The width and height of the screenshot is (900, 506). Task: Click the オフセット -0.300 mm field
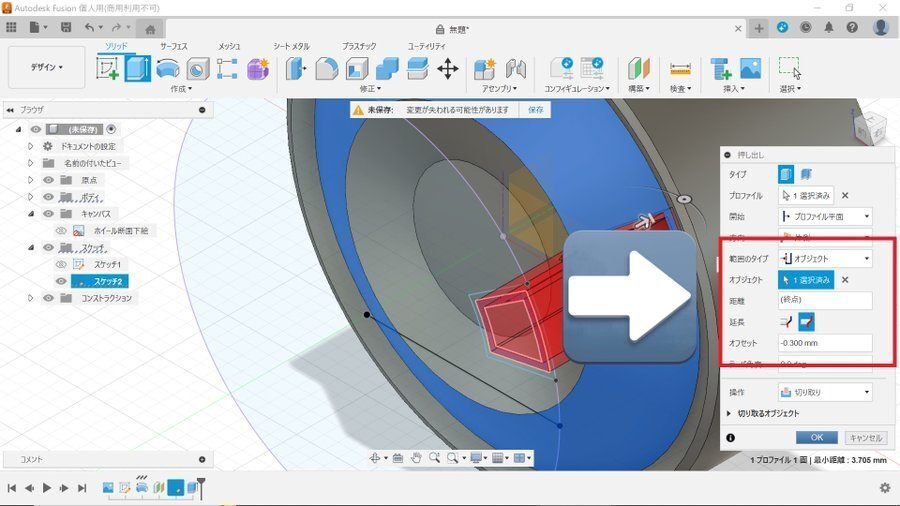pos(825,343)
